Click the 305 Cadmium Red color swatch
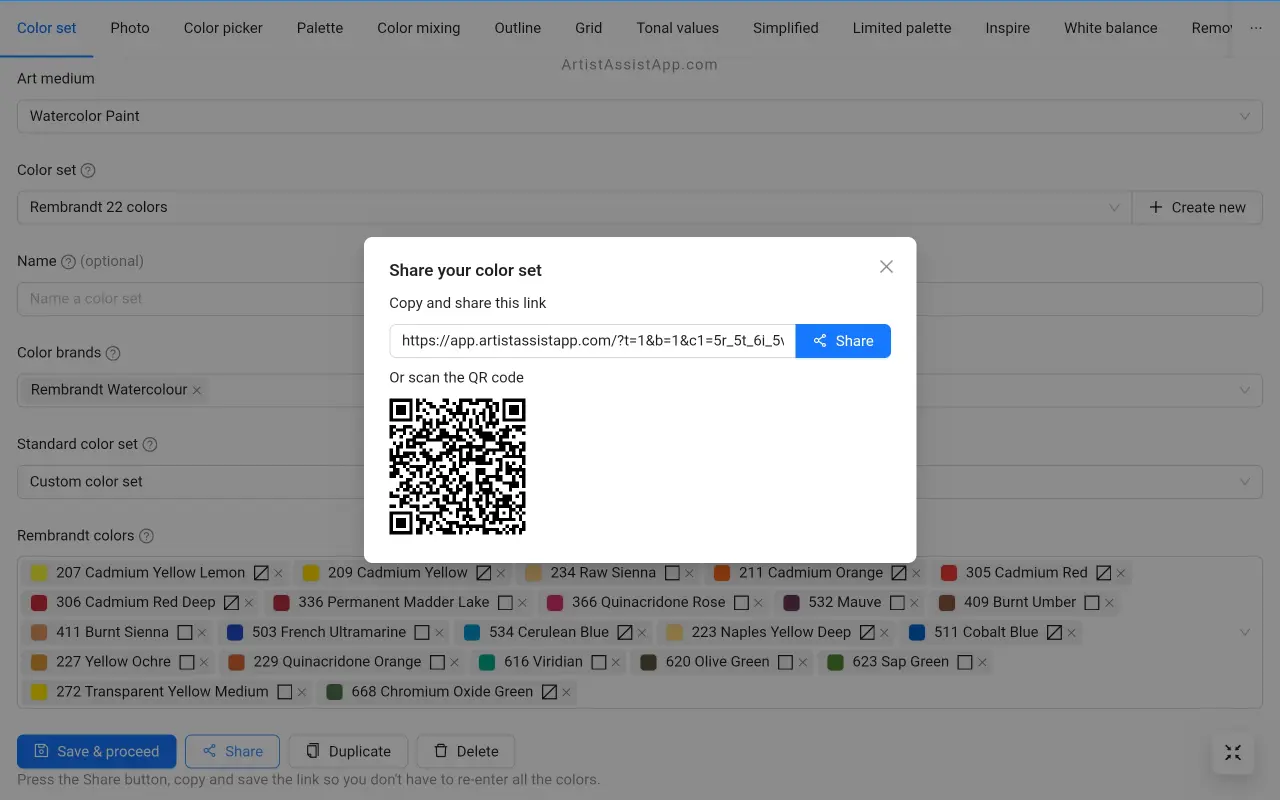Viewport: 1280px width, 800px height. tap(949, 573)
